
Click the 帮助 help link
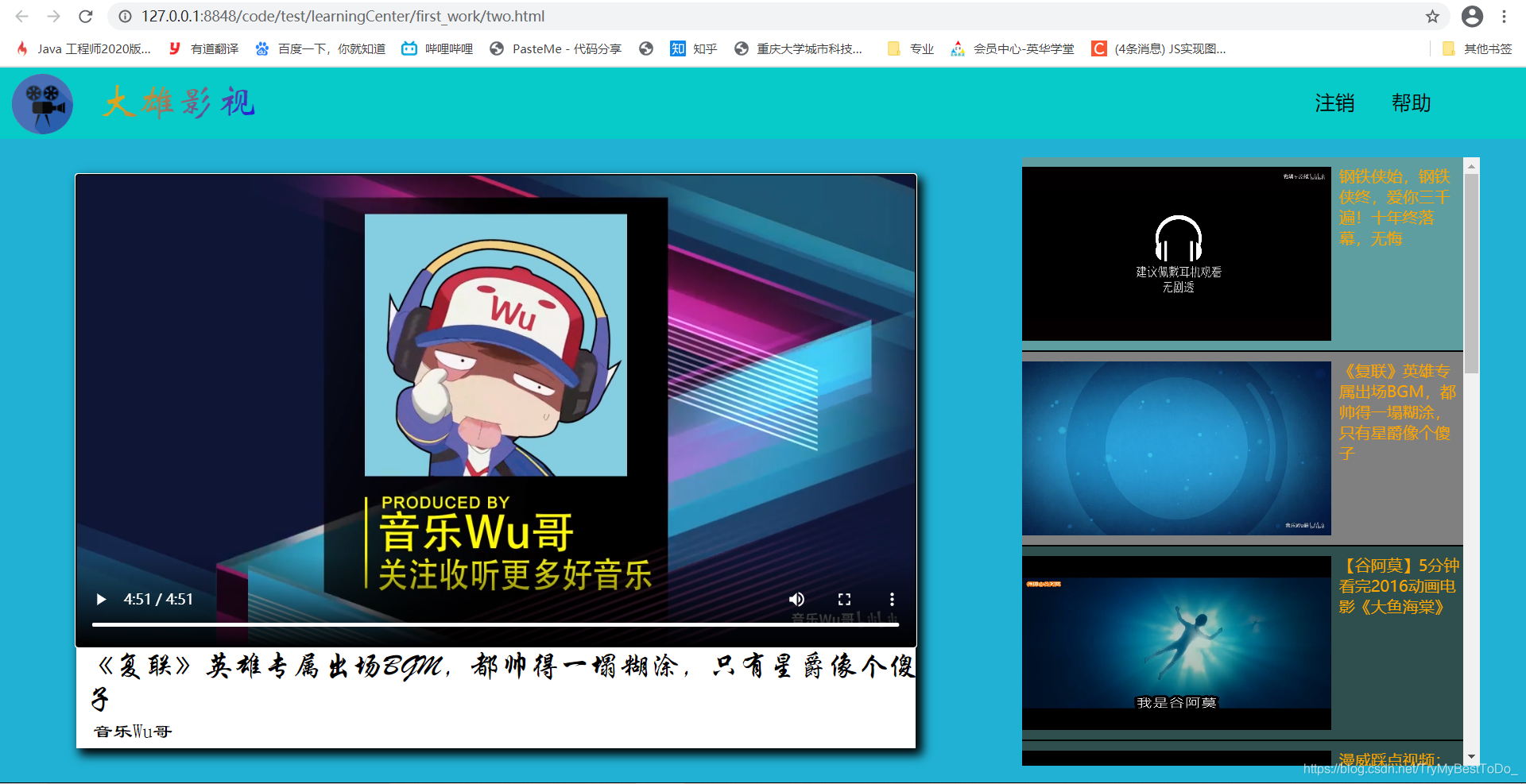[1412, 103]
